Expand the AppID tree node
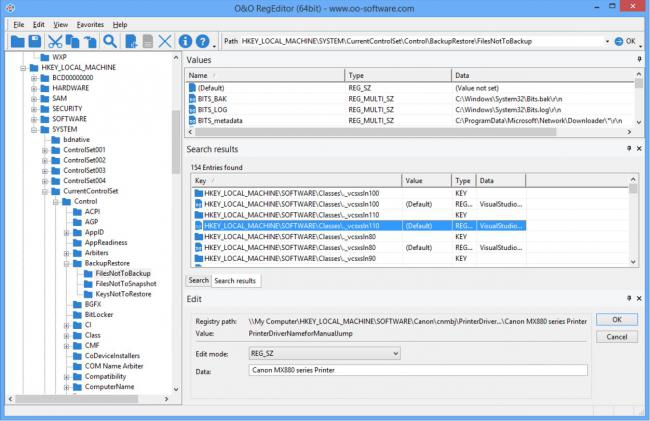650x421 pixels. coord(66,232)
